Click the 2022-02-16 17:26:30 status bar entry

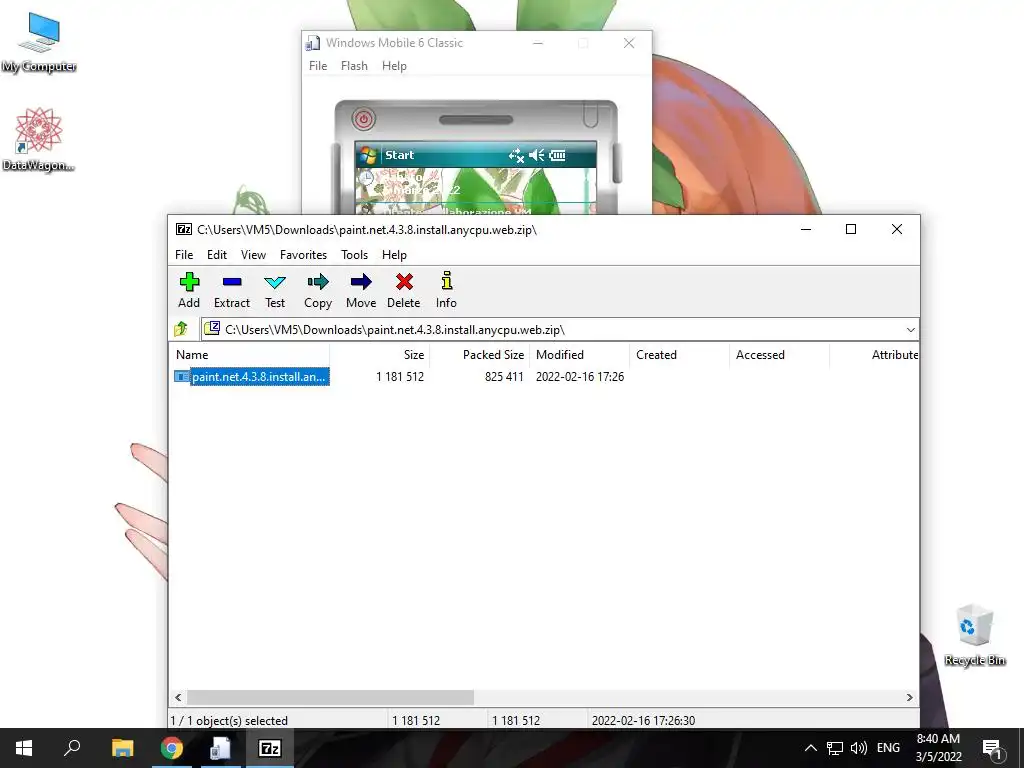[643, 720]
